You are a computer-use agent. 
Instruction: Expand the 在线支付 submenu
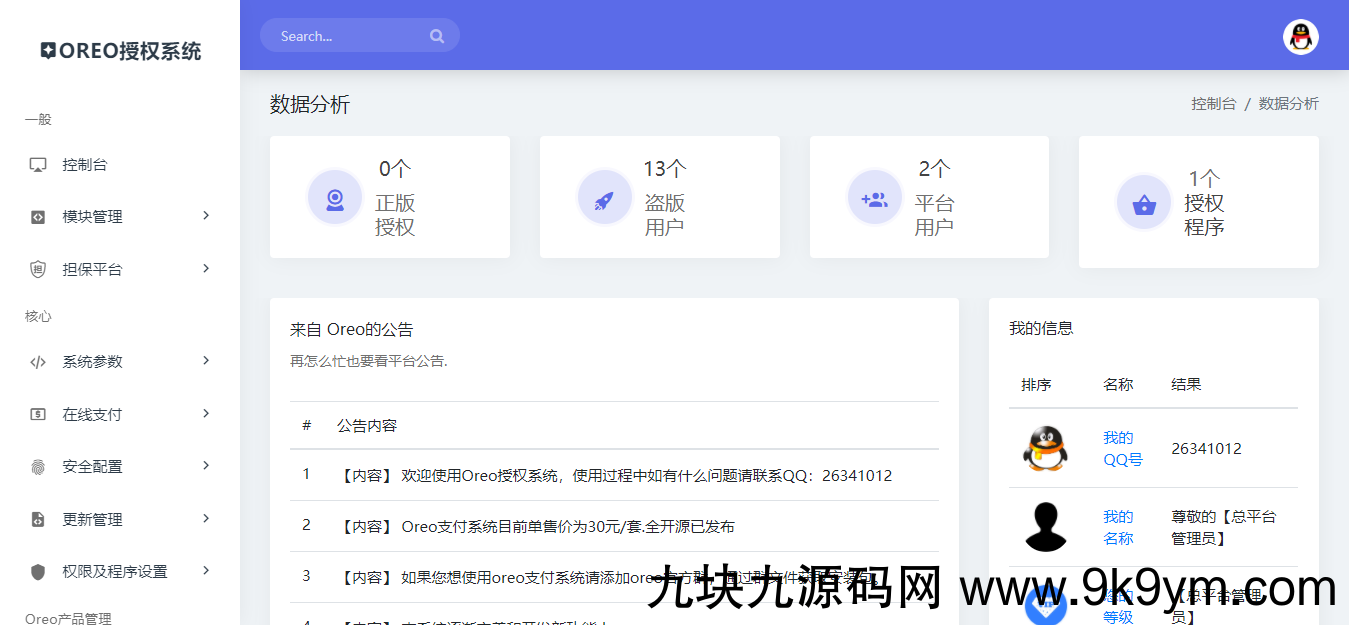pos(205,413)
